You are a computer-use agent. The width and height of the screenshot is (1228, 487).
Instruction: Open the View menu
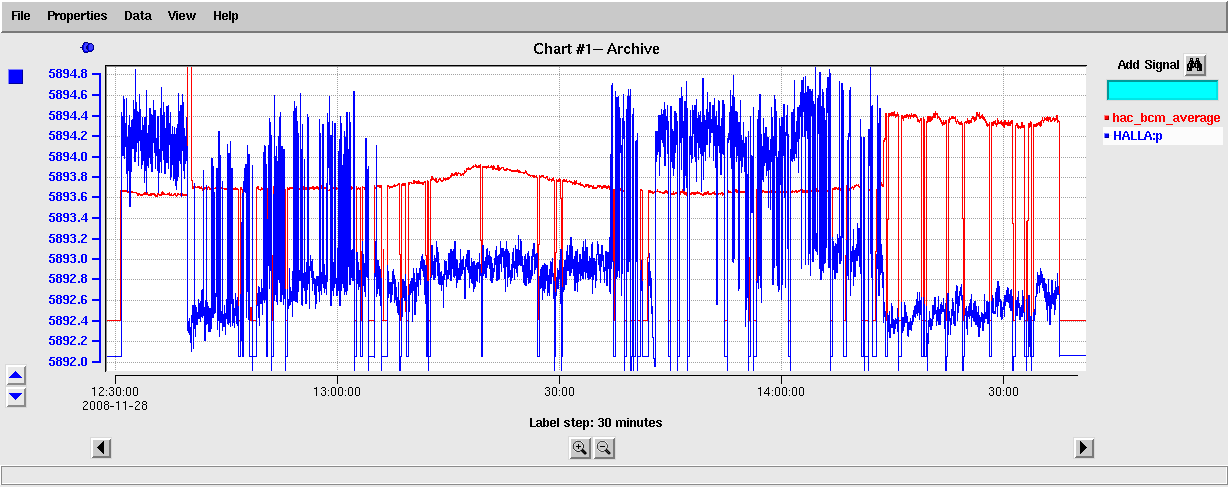pos(182,16)
